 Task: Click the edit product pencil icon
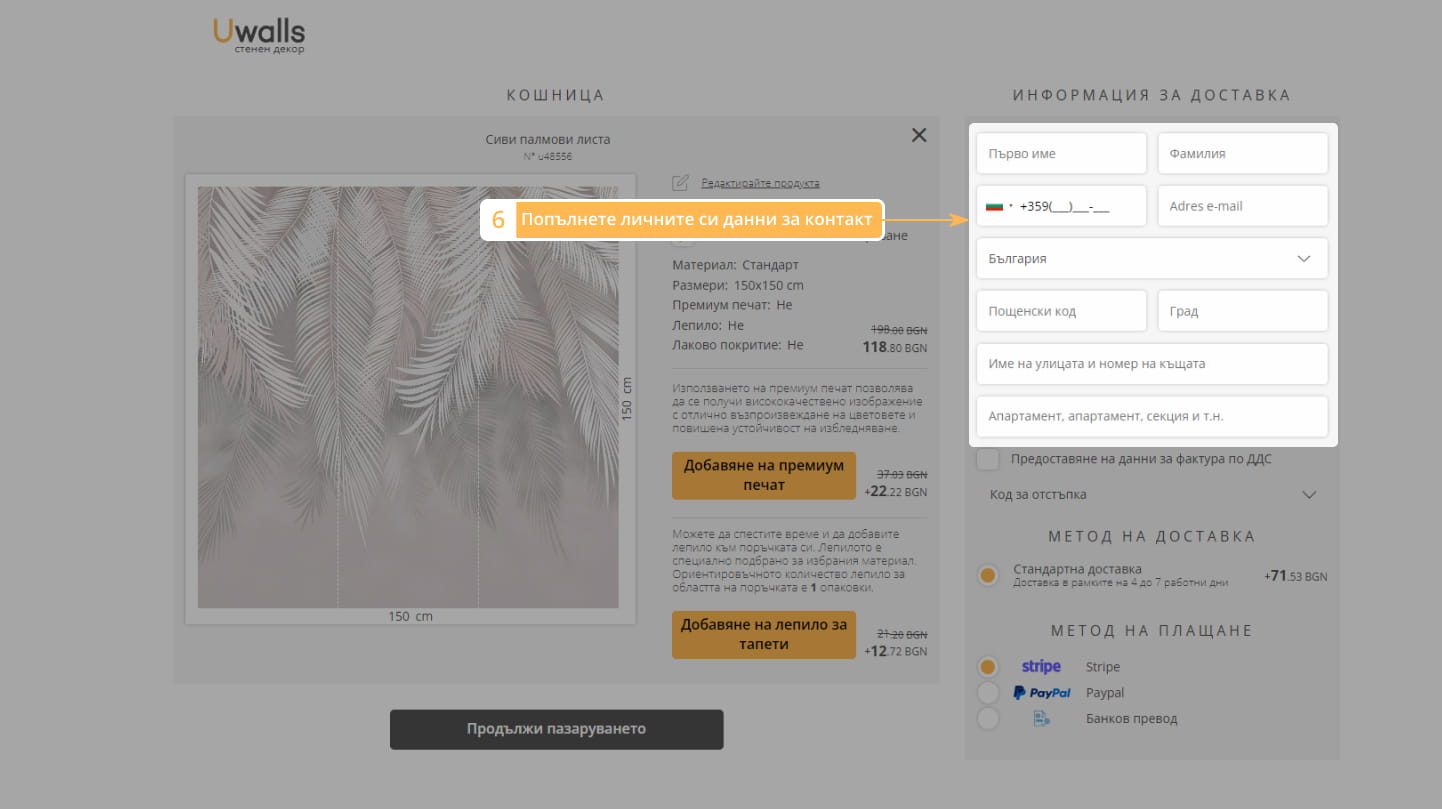680,182
